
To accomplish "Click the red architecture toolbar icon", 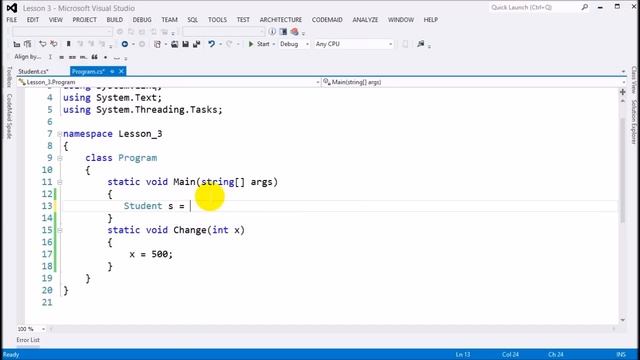I will [x=294, y=31].
